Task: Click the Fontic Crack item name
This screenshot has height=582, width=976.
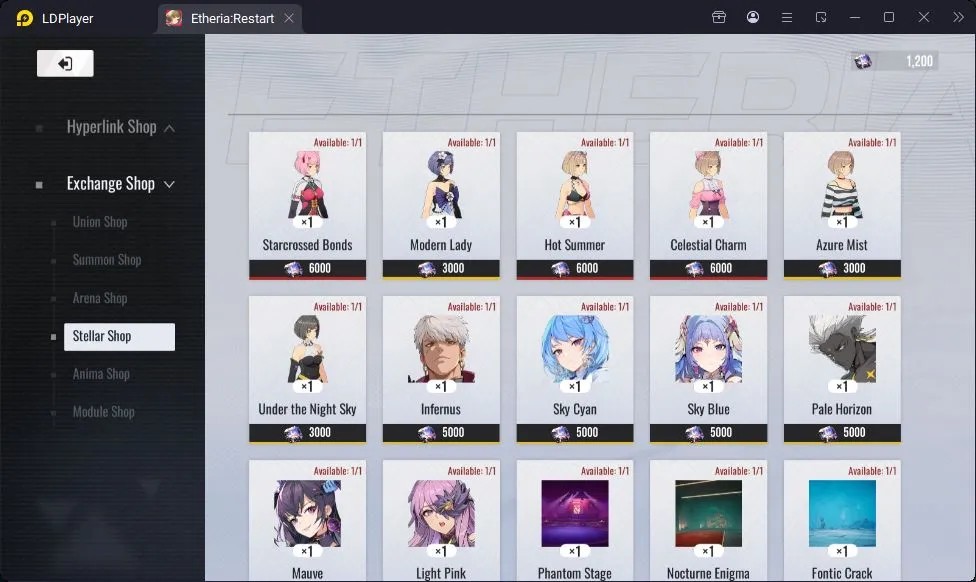Action: click(842, 573)
